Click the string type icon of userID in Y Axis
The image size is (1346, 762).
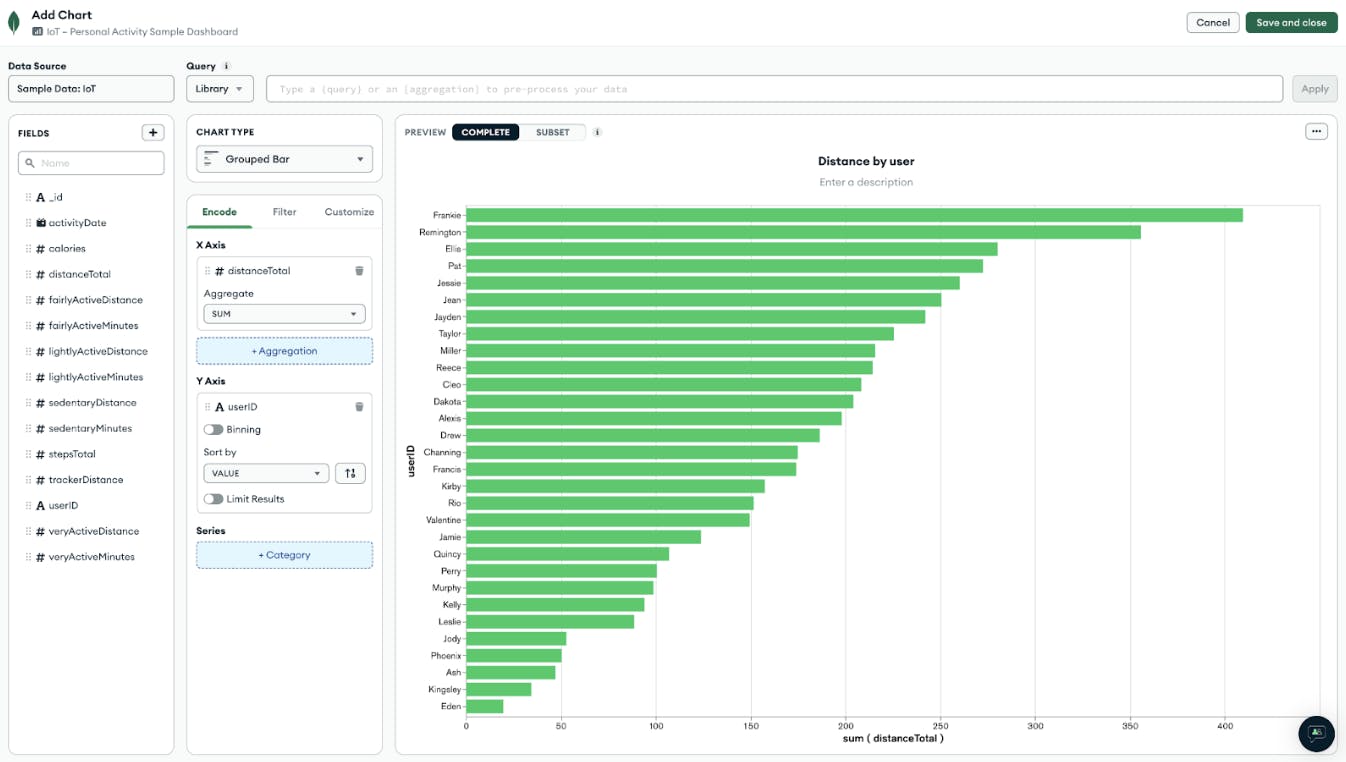coord(220,407)
